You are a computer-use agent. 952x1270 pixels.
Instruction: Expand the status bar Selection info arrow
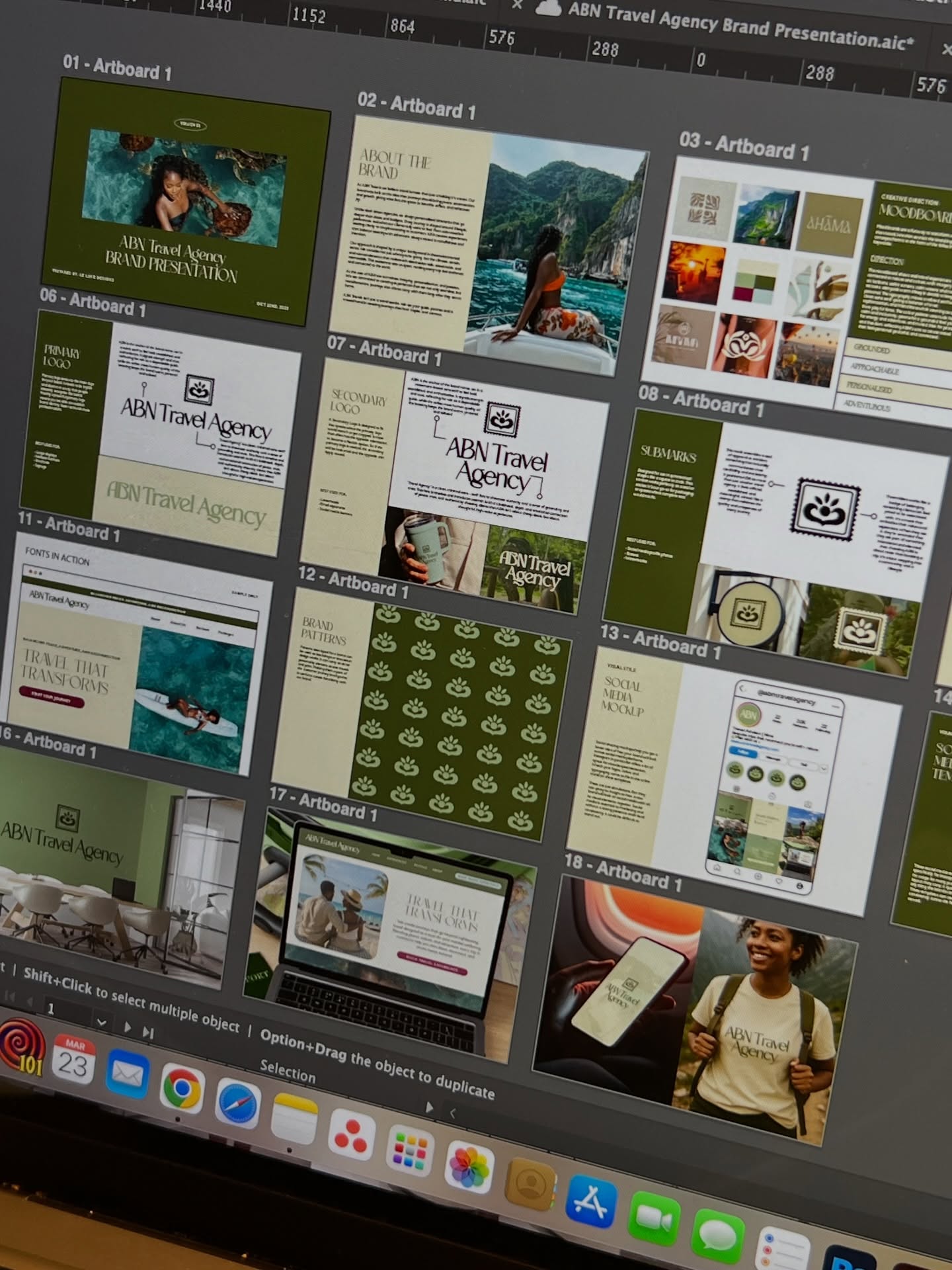429,1107
